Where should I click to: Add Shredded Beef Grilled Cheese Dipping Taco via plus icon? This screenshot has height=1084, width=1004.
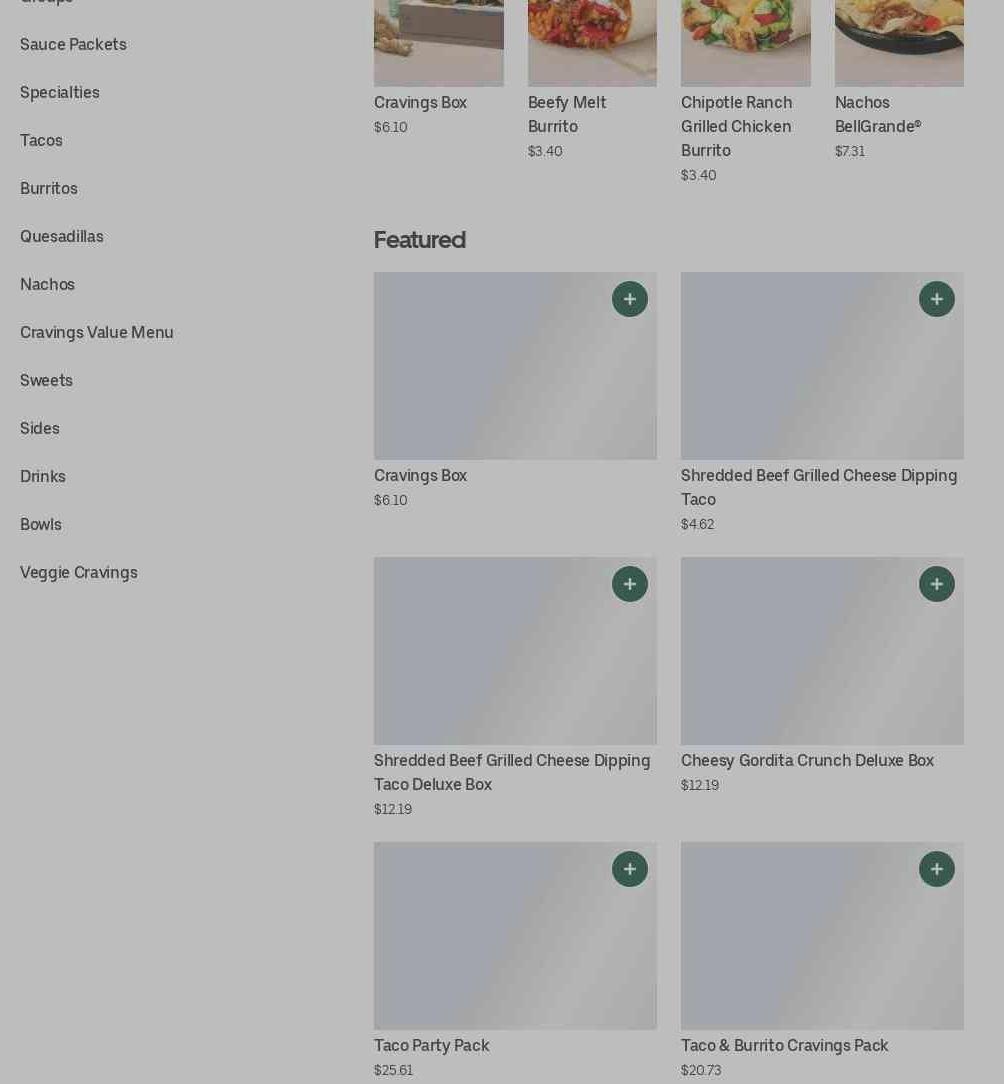point(936,299)
